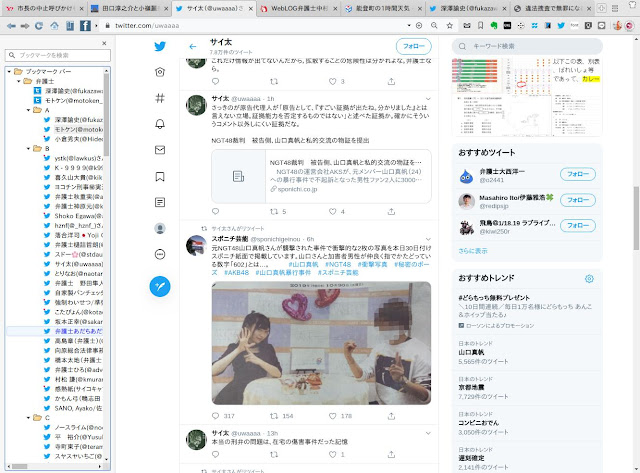
Task: Open Lists icon in Twitter sidebar
Action: tap(160, 202)
